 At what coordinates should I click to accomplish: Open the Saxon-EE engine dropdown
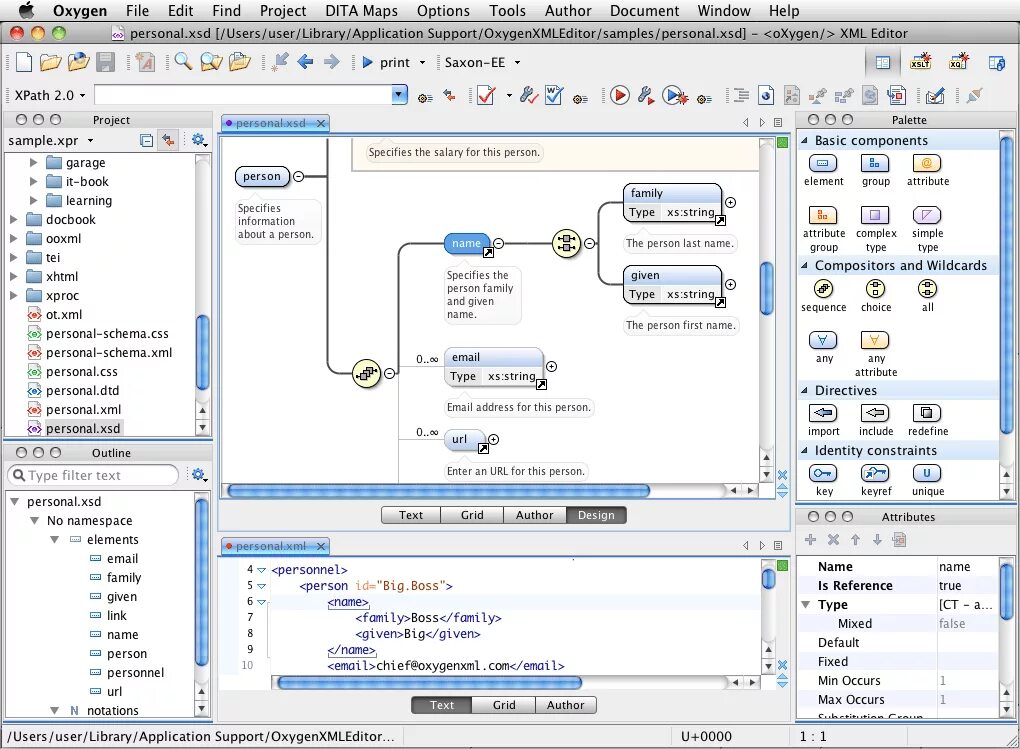tap(518, 62)
